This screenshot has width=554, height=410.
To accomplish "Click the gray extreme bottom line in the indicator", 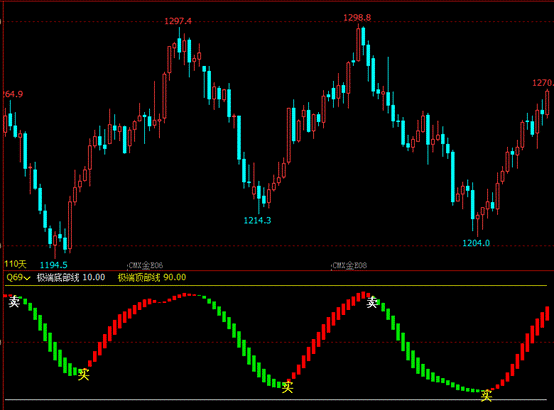I will (x=276, y=400).
